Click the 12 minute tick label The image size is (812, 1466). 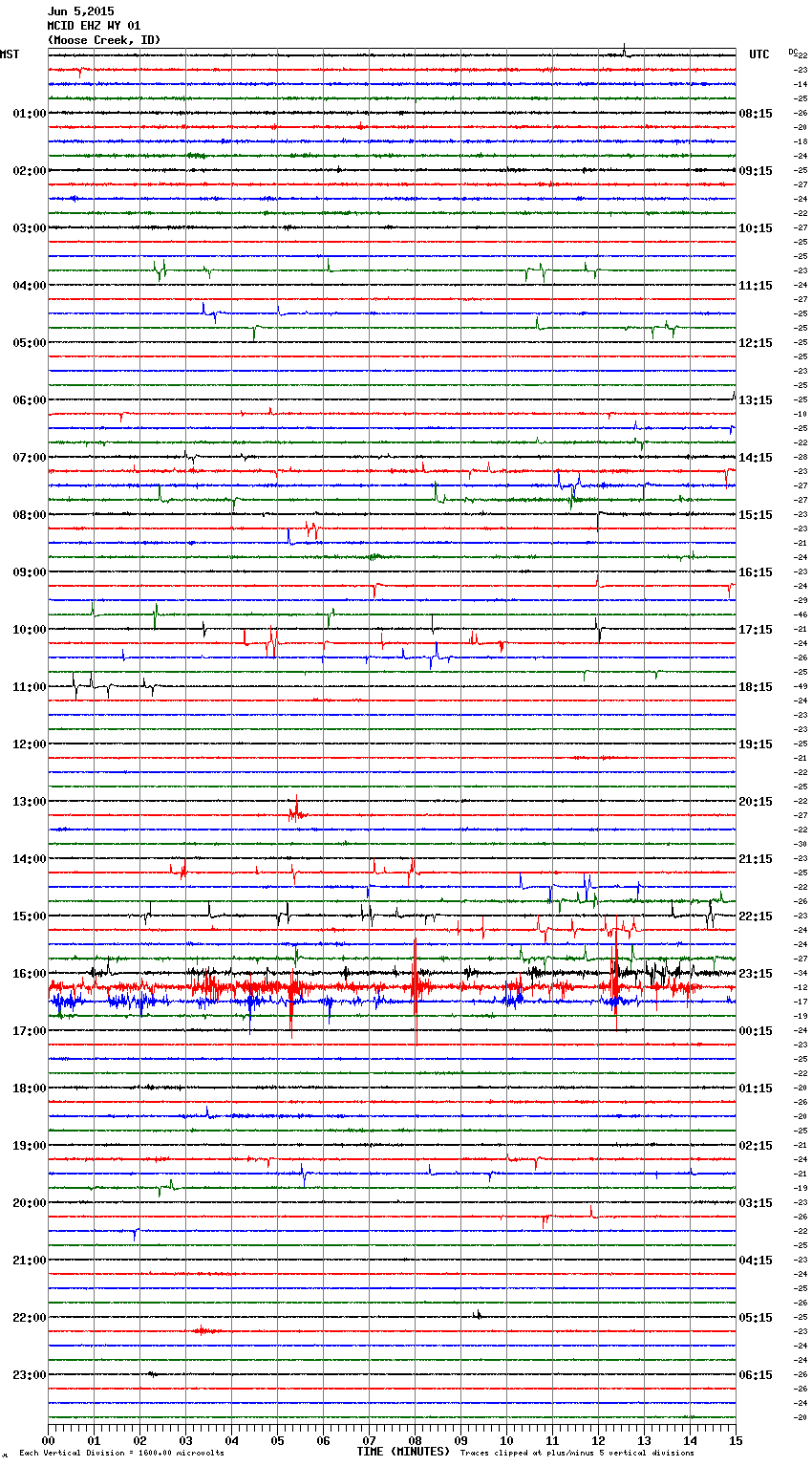pos(598,1440)
